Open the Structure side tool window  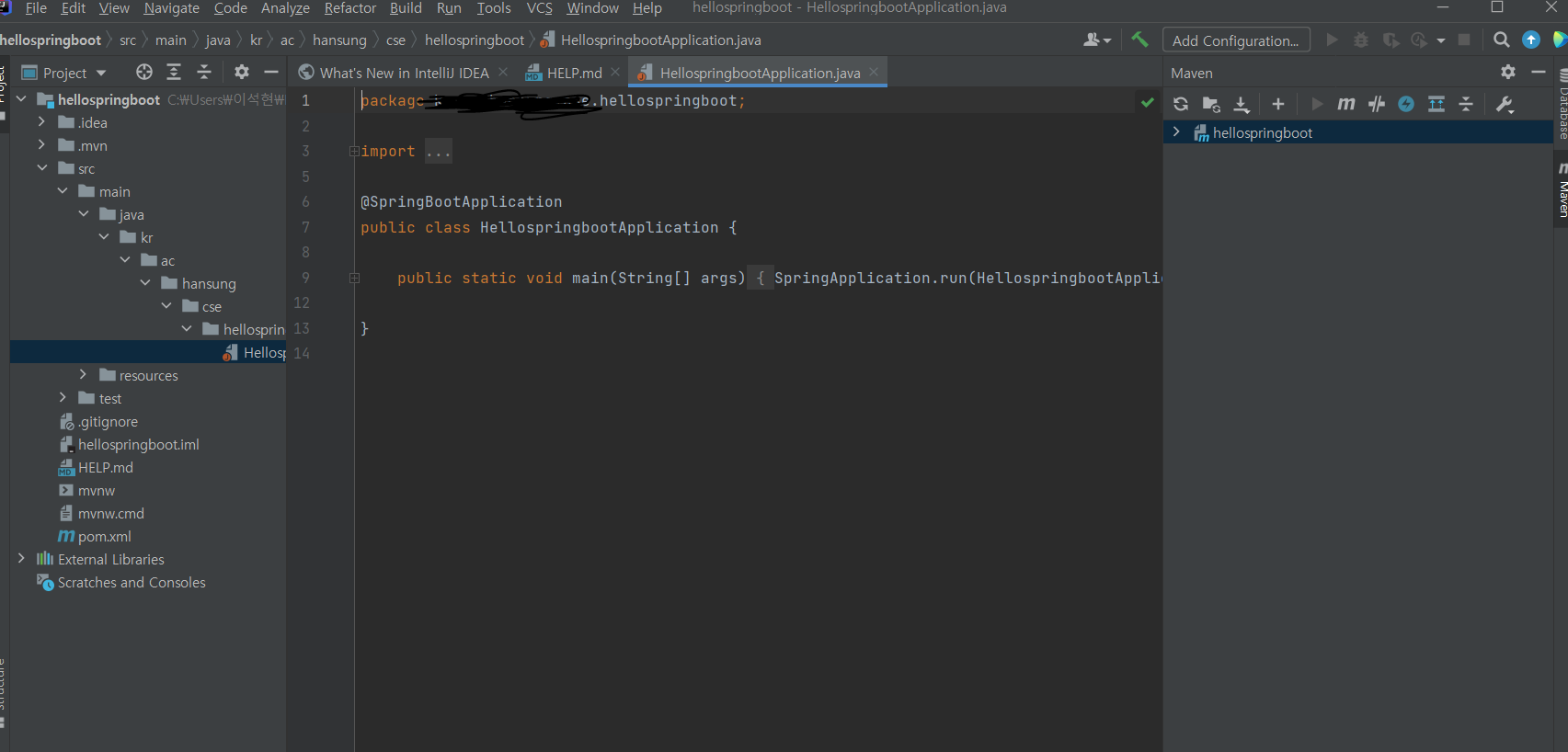click(x=4, y=694)
